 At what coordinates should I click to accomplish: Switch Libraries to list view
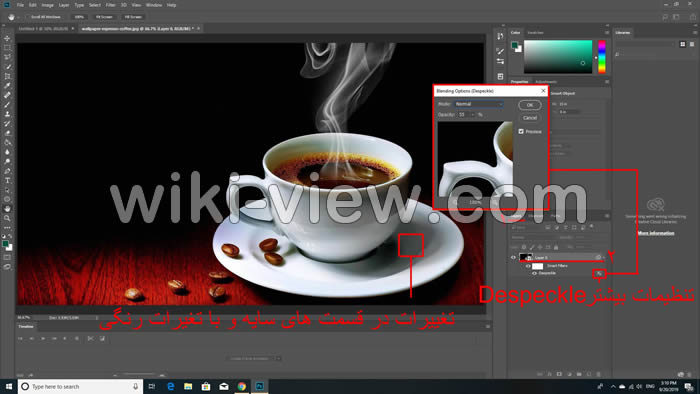pyautogui.click(x=692, y=44)
